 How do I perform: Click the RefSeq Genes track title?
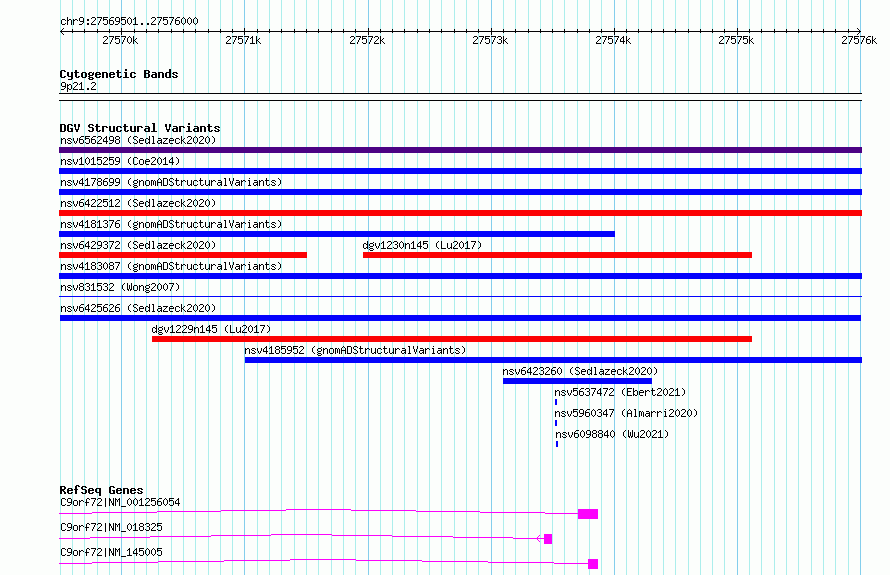coord(101,490)
